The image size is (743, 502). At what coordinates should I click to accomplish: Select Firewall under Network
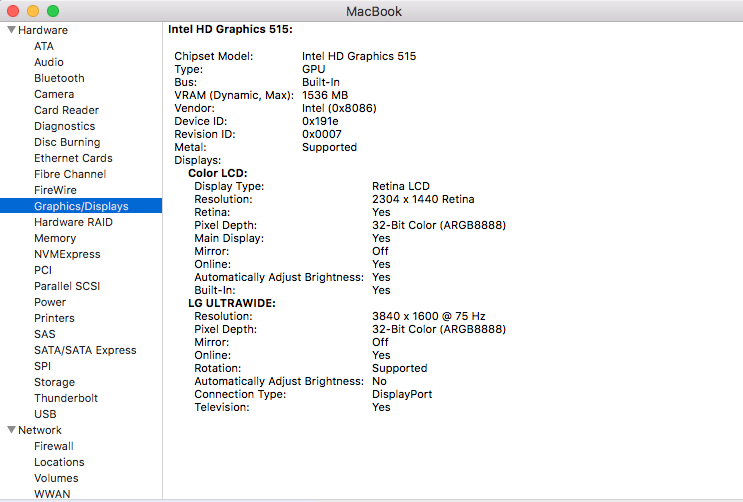(54, 447)
